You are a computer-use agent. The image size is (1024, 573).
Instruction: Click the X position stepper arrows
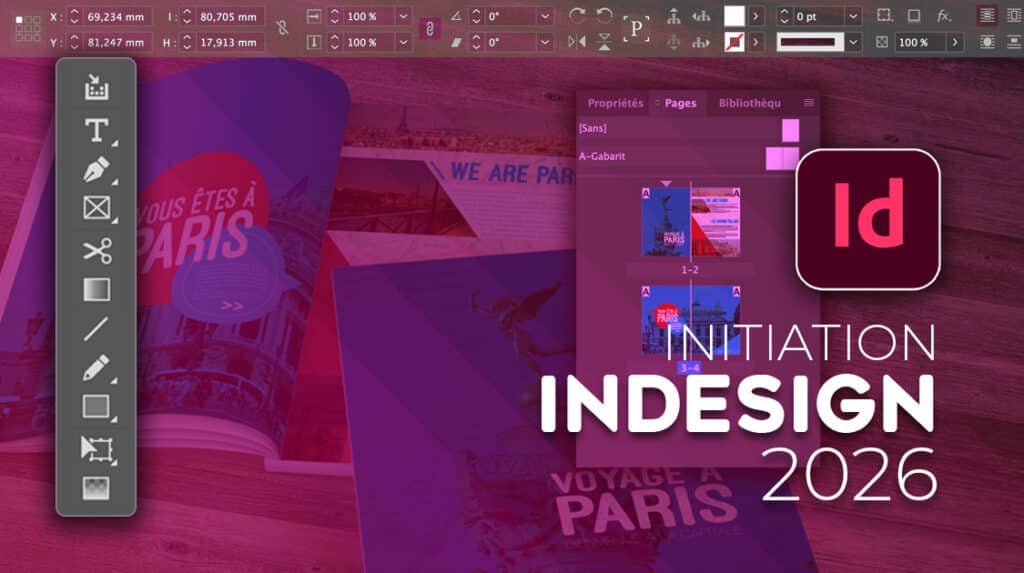(74, 16)
